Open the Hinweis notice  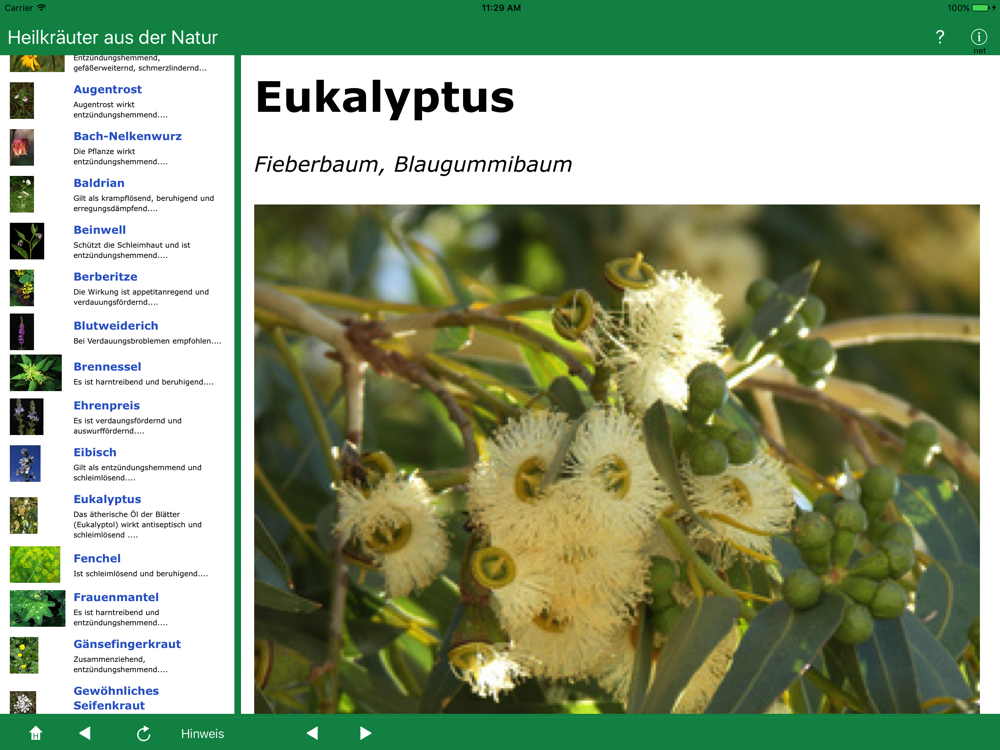pos(202,733)
